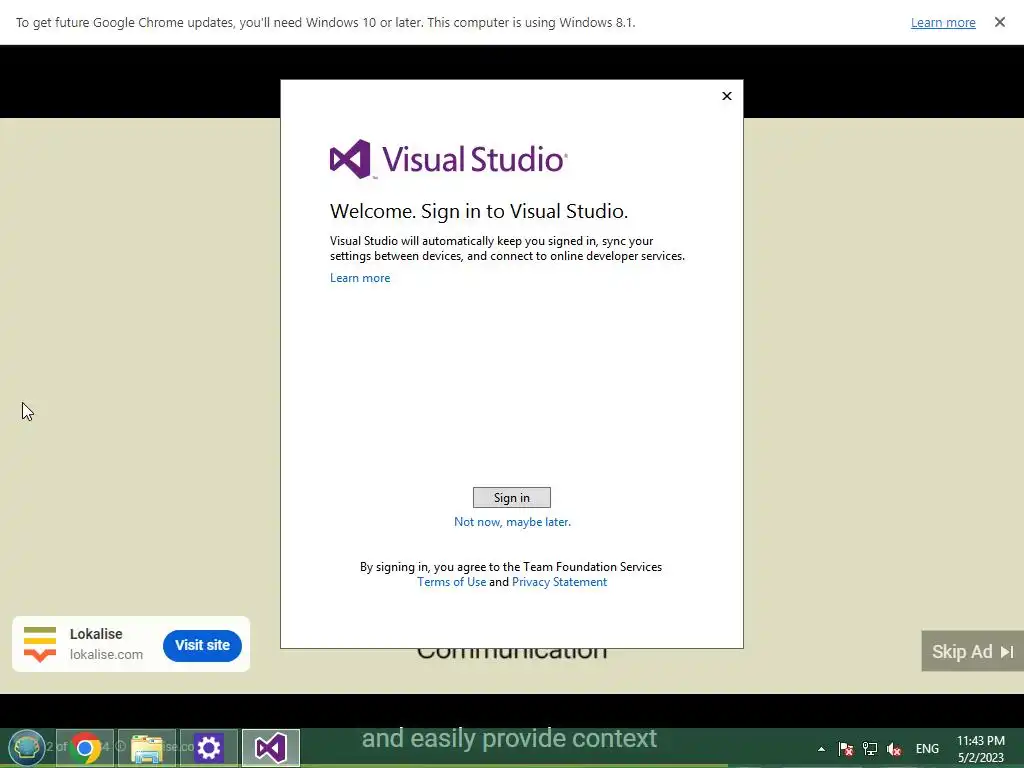Open the network status tray icon

coord(870,749)
